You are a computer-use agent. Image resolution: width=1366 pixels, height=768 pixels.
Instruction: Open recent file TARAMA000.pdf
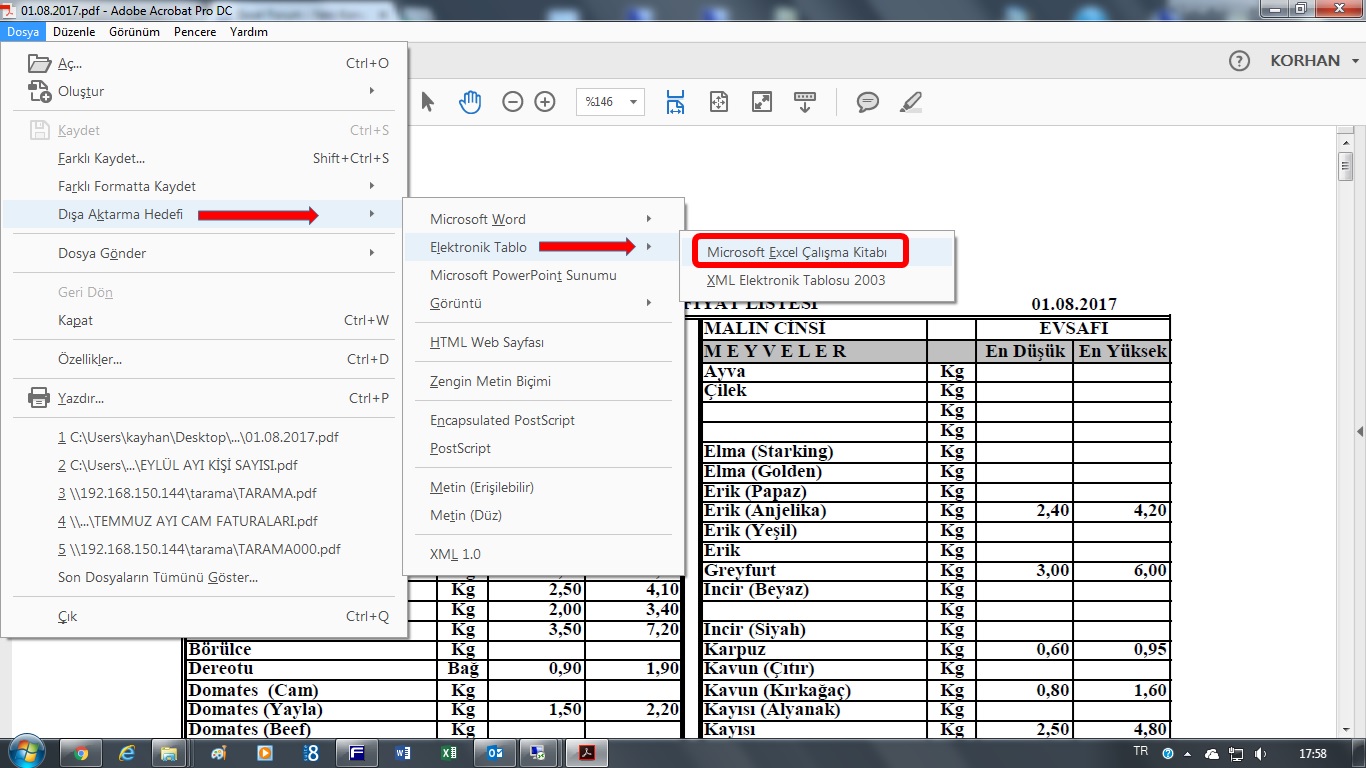click(204, 549)
